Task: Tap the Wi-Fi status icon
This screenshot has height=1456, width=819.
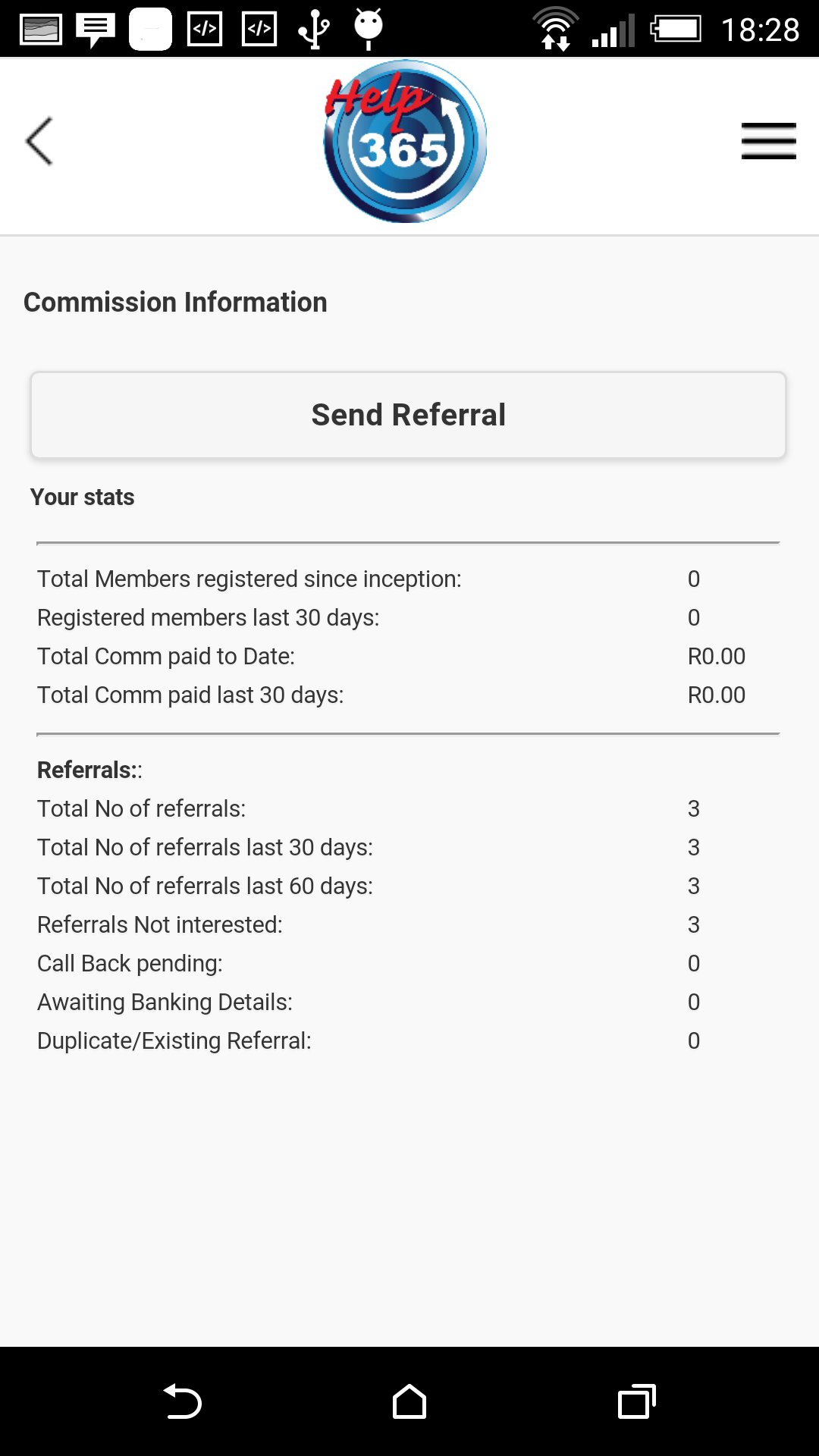Action: click(555, 30)
